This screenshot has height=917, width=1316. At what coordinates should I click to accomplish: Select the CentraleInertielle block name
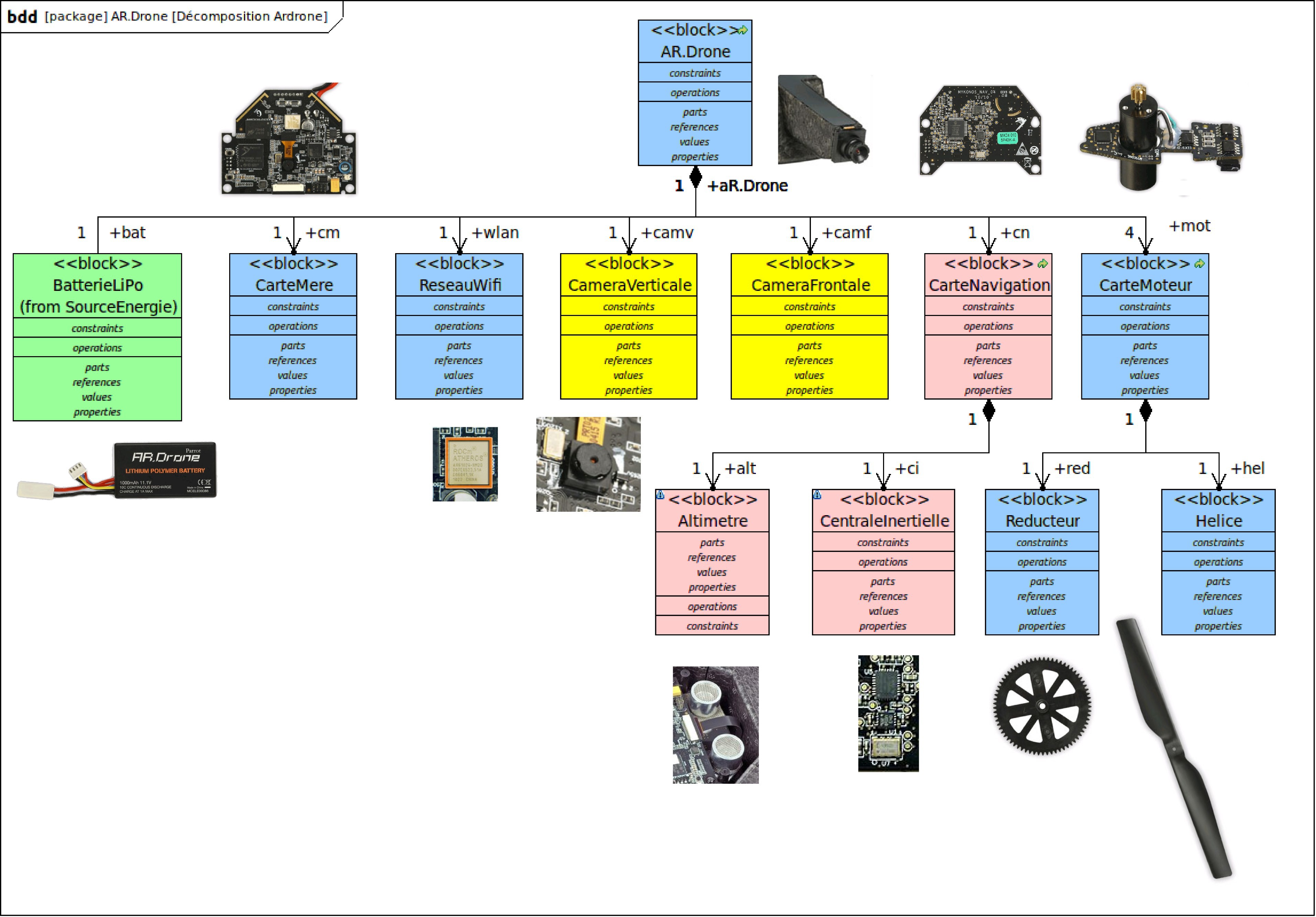coord(884,521)
